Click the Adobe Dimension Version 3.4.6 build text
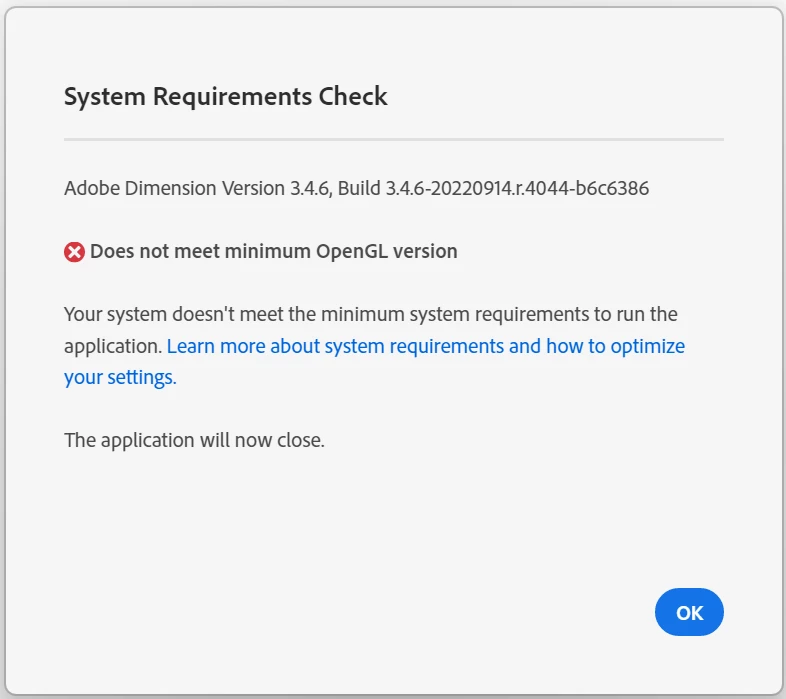The image size is (786, 699). pos(356,189)
